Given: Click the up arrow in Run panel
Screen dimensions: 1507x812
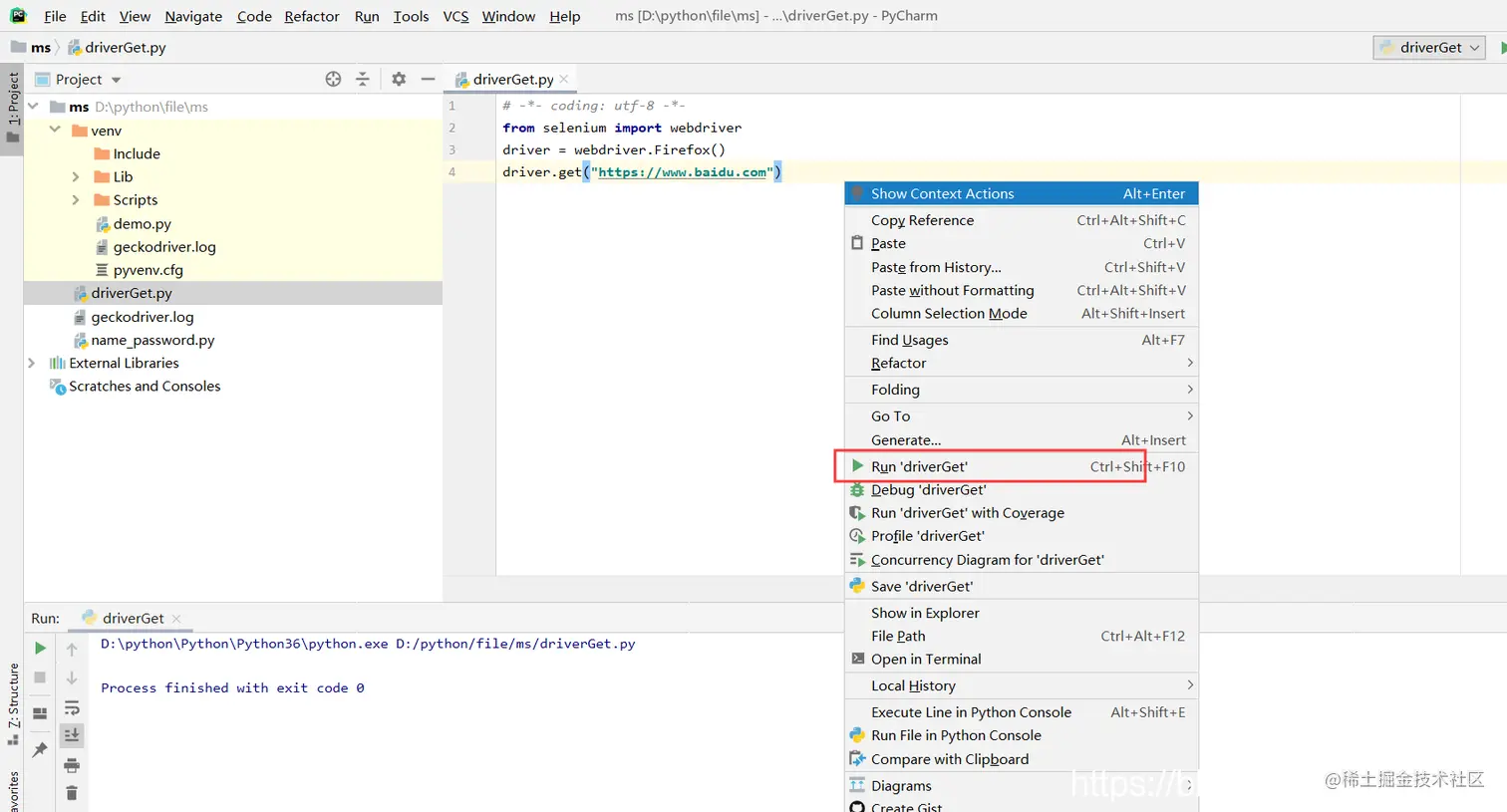Looking at the screenshot, I should pos(72,649).
